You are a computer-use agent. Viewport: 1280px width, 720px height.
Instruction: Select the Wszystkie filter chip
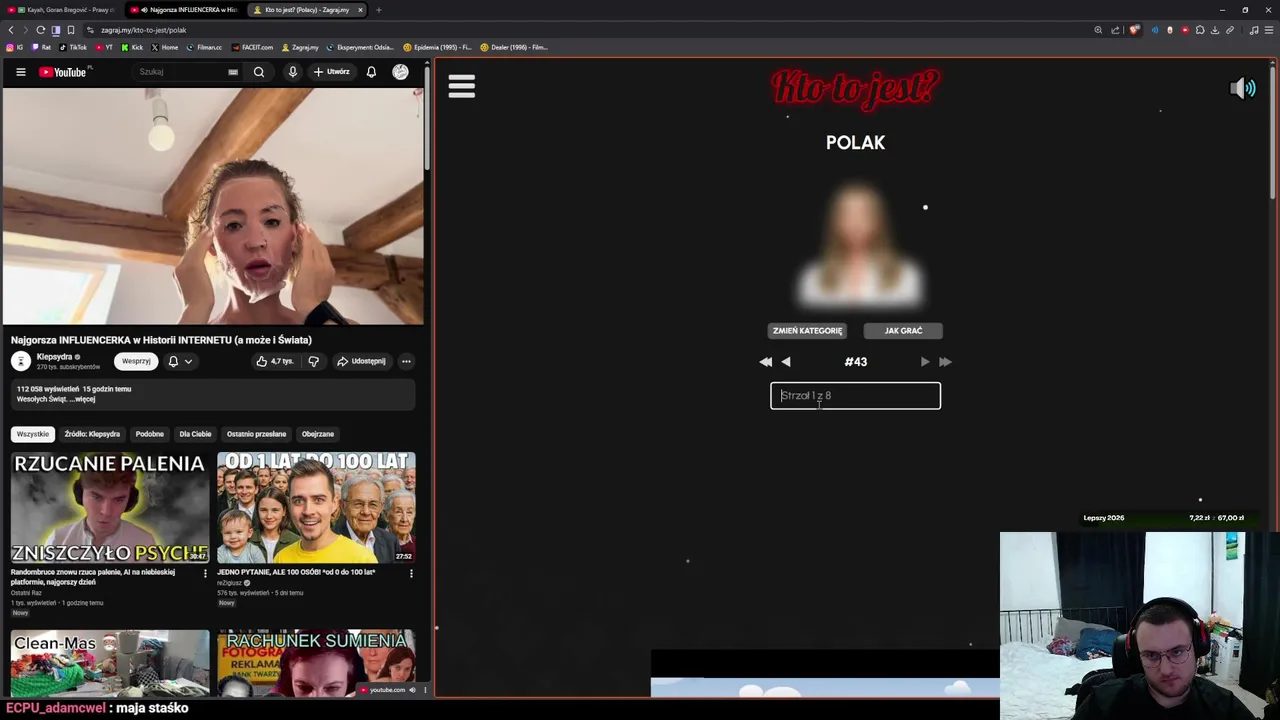coord(32,434)
